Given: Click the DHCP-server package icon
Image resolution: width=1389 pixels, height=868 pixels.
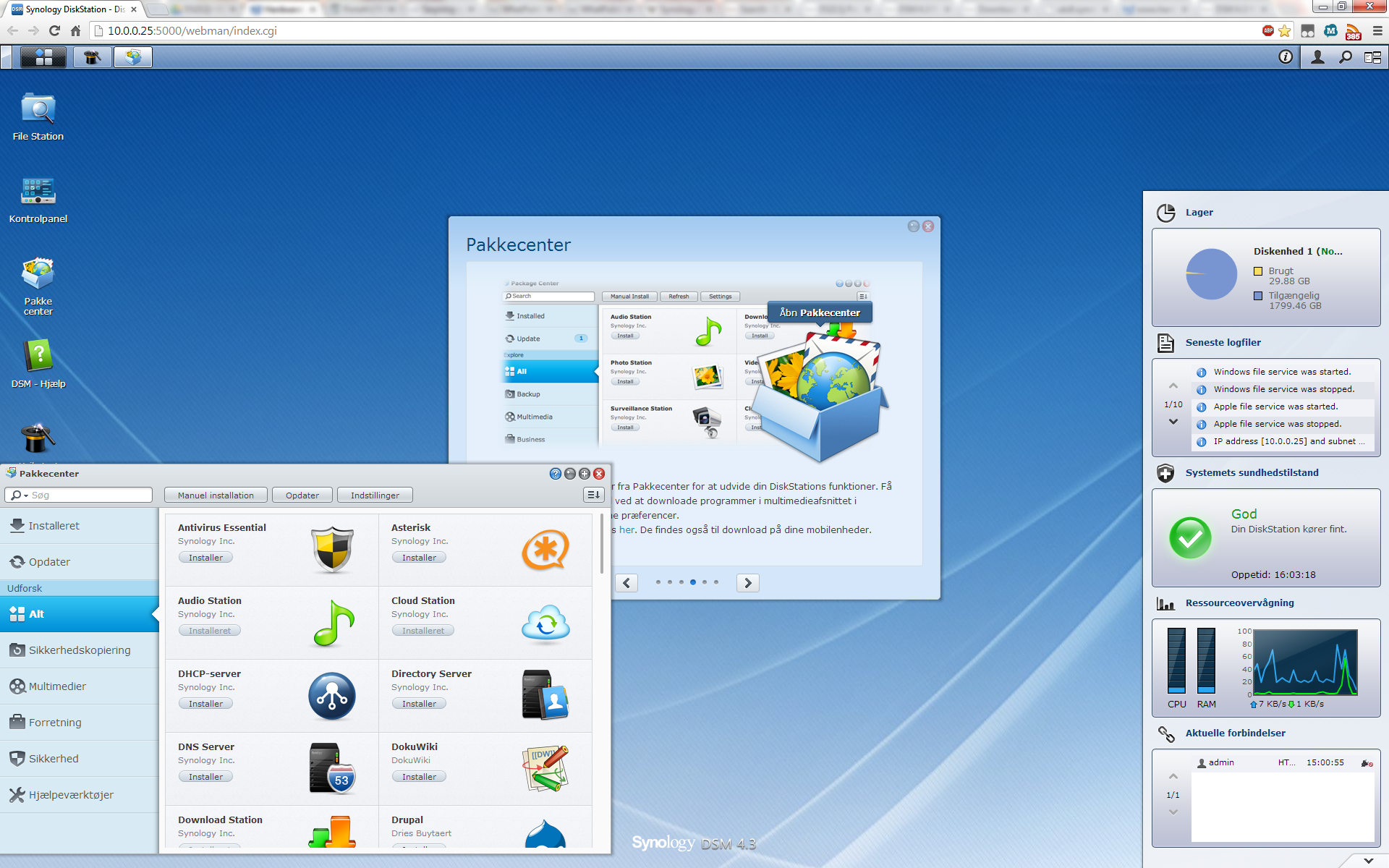Looking at the screenshot, I should 332,696.
